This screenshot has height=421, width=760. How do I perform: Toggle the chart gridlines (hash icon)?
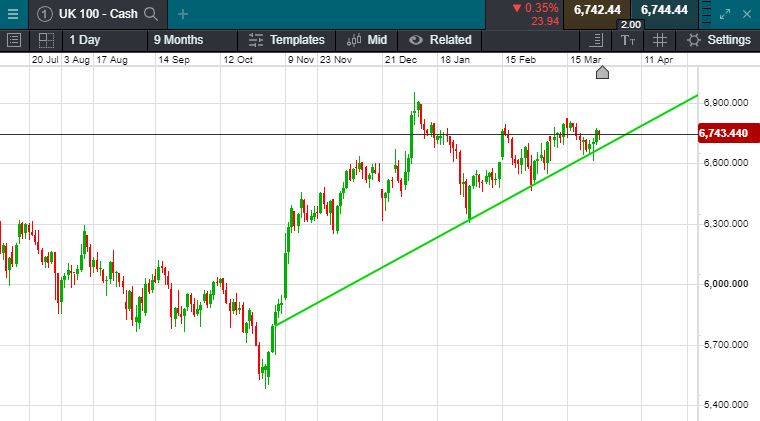click(x=659, y=40)
